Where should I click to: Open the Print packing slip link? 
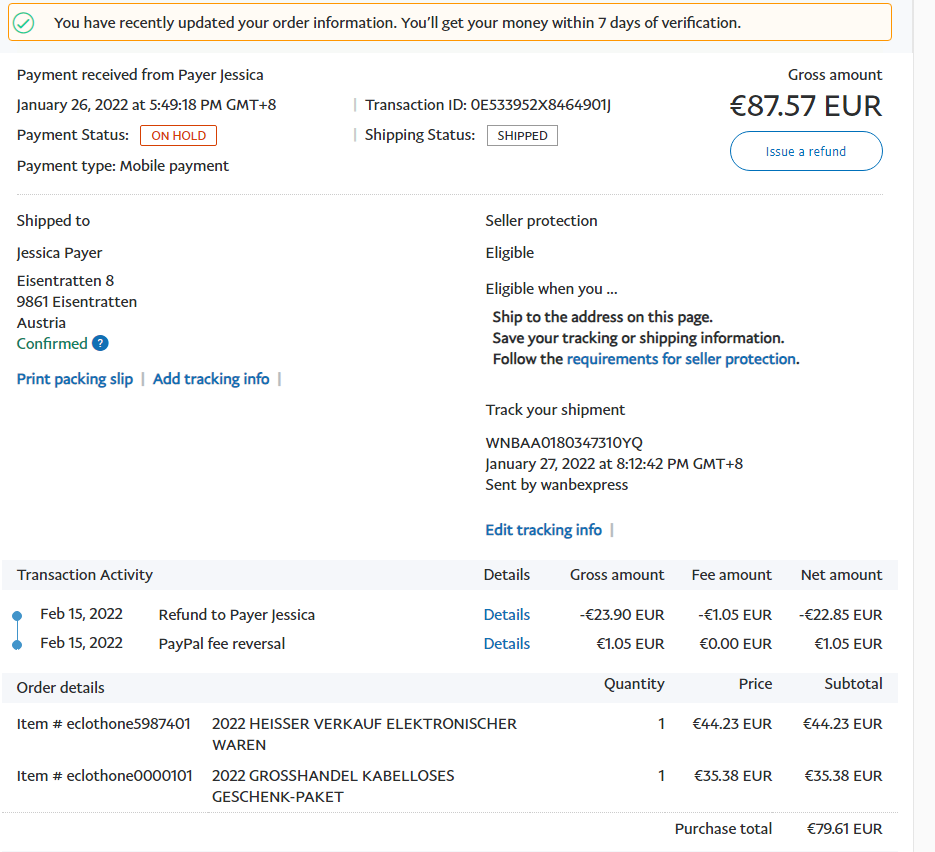pyautogui.click(x=75, y=379)
